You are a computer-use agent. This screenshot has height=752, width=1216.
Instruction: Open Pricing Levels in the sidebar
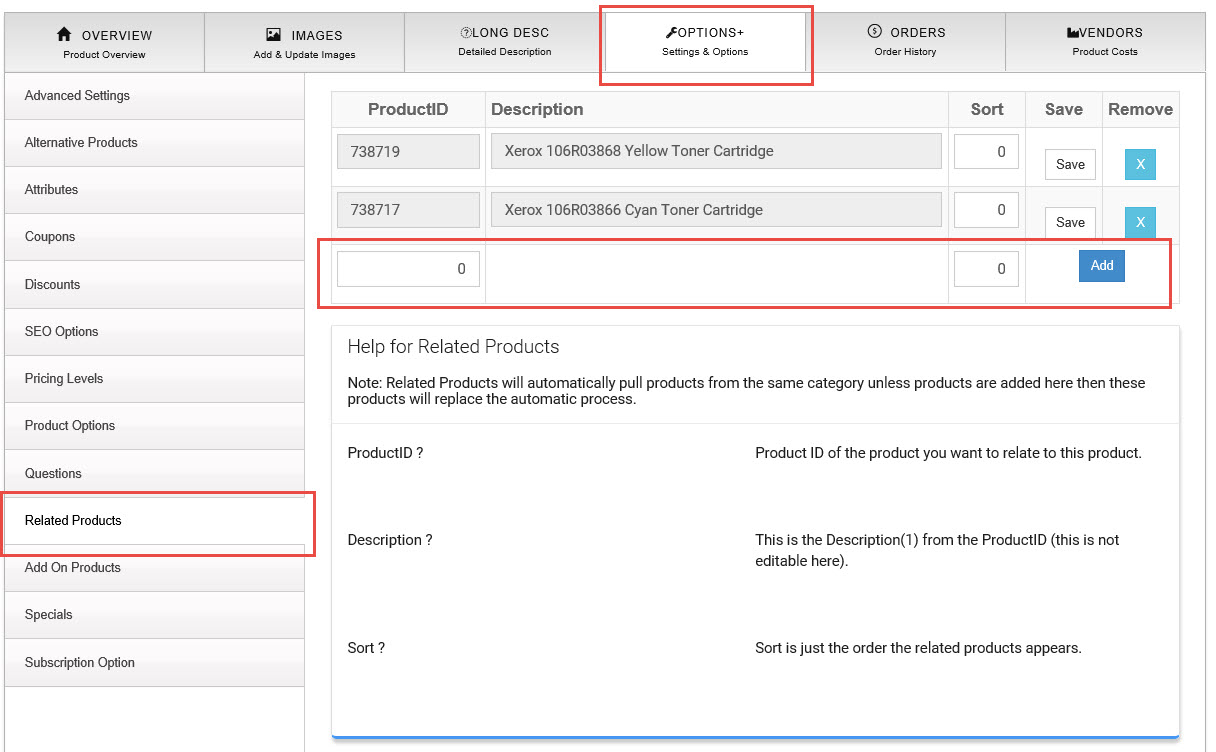(x=154, y=379)
